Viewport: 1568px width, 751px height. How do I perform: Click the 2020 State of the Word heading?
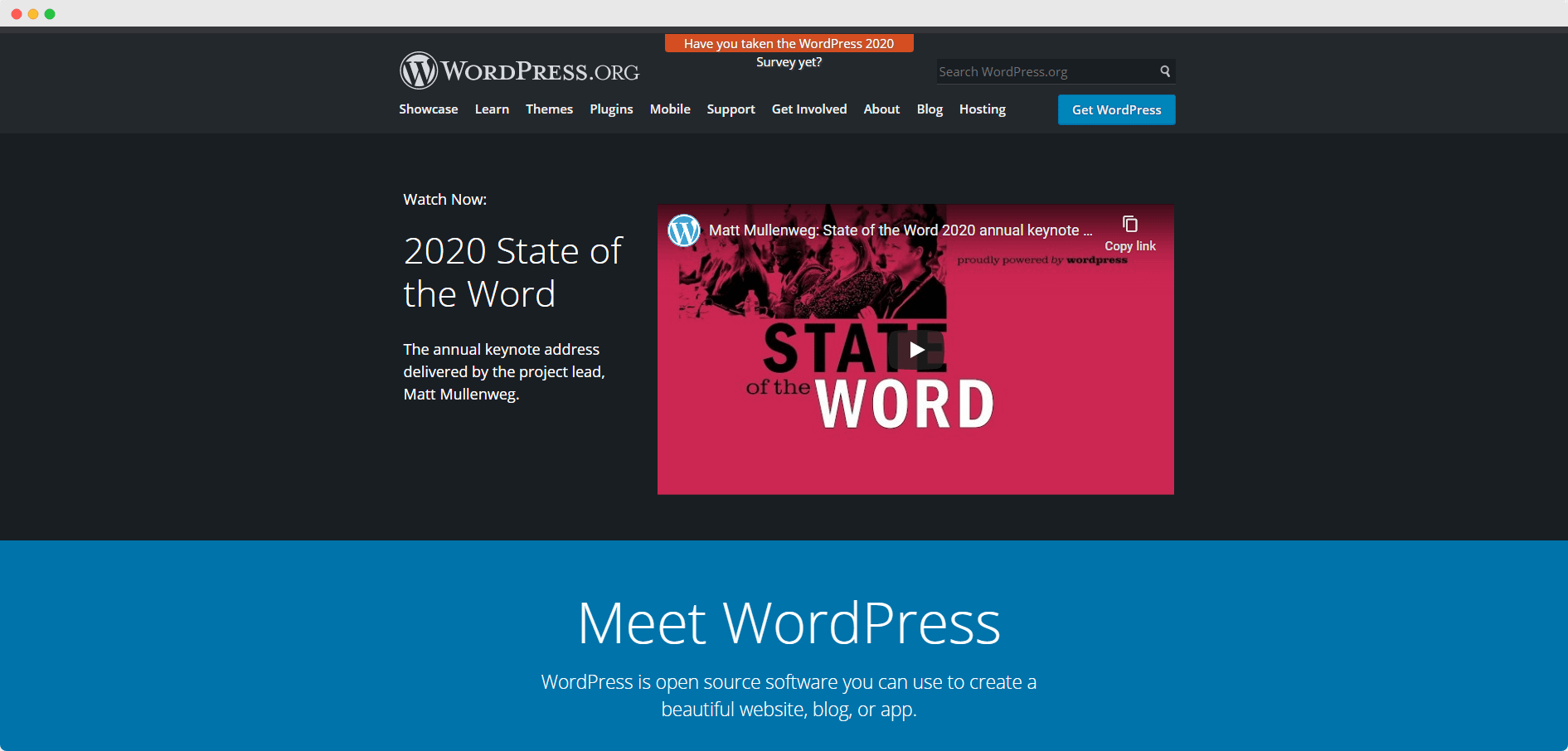pos(512,272)
